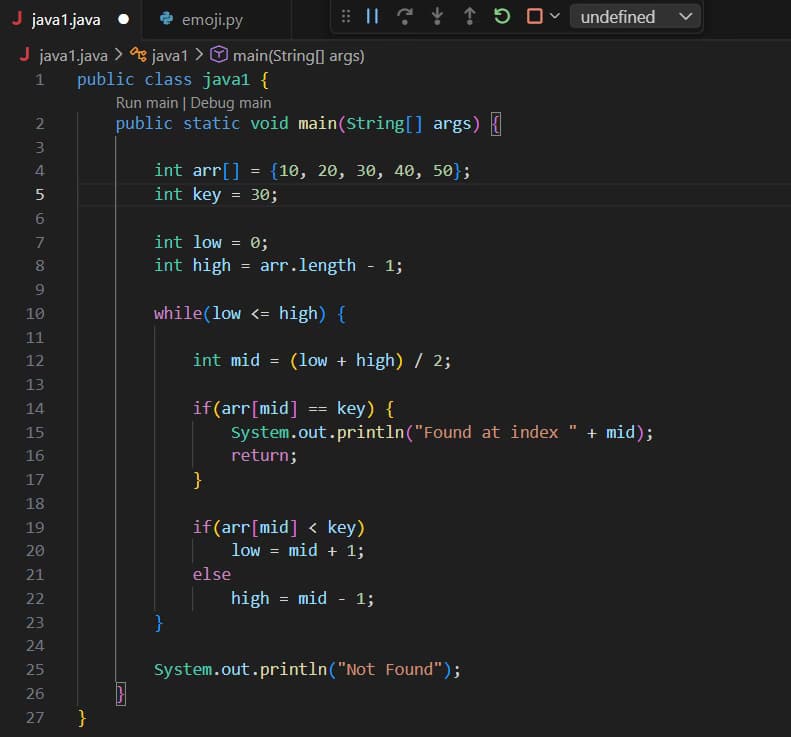The width and height of the screenshot is (791, 737).
Task: Click 'while(low <= high)' statement
Action: 240,314
